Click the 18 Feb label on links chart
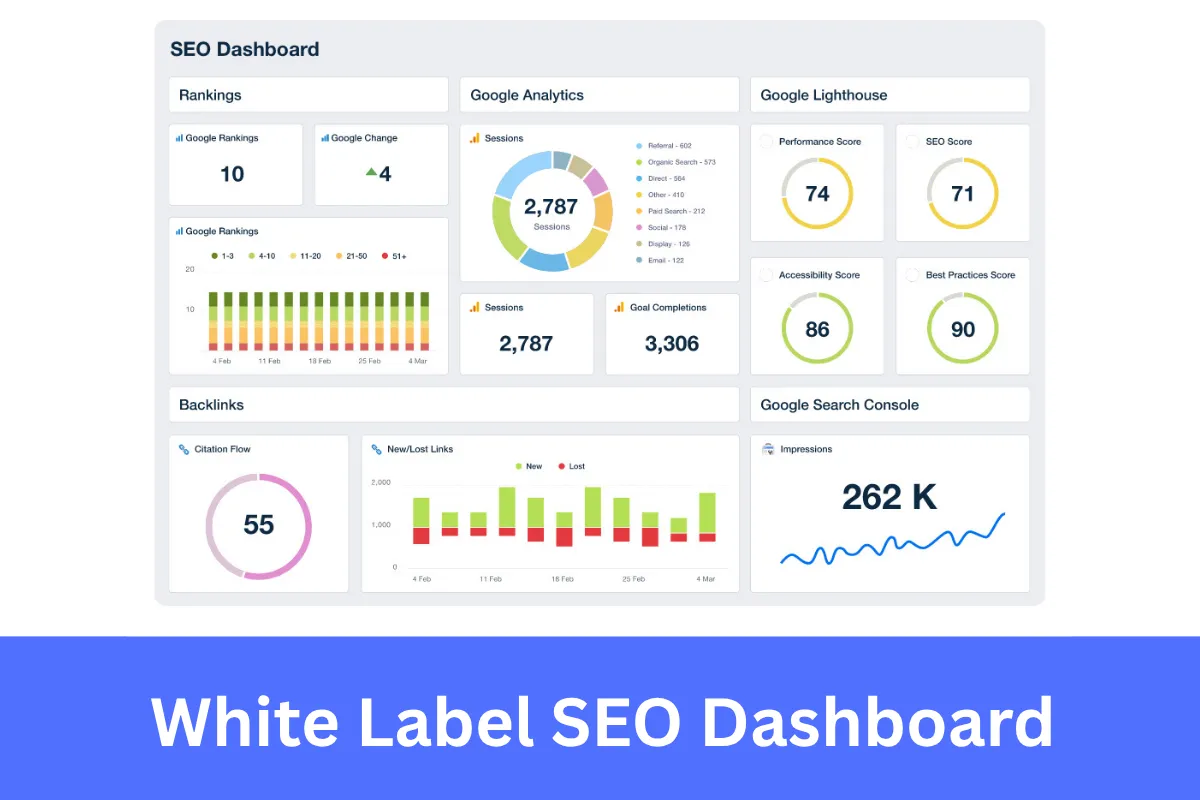The image size is (1200, 800). coord(561,579)
